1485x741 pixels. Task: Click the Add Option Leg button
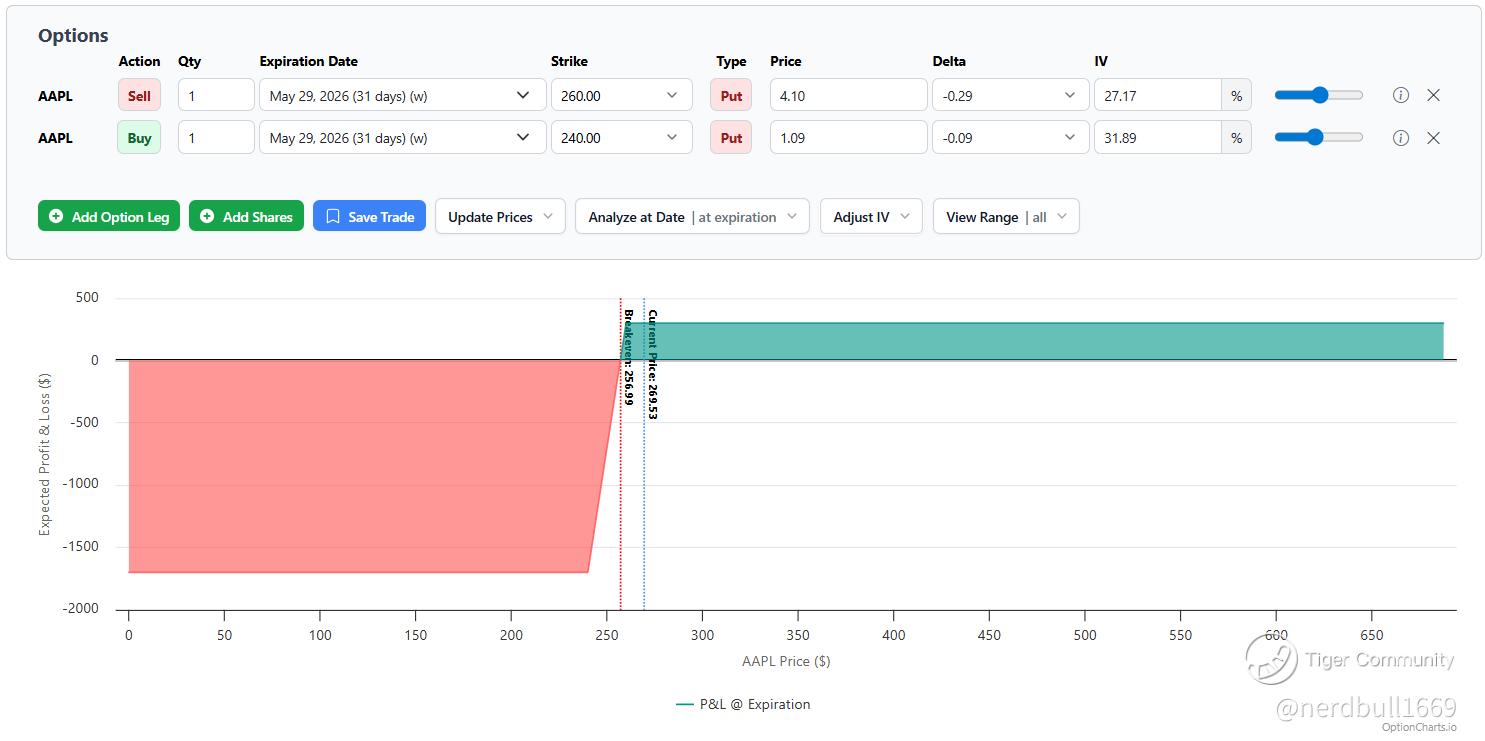click(109, 217)
